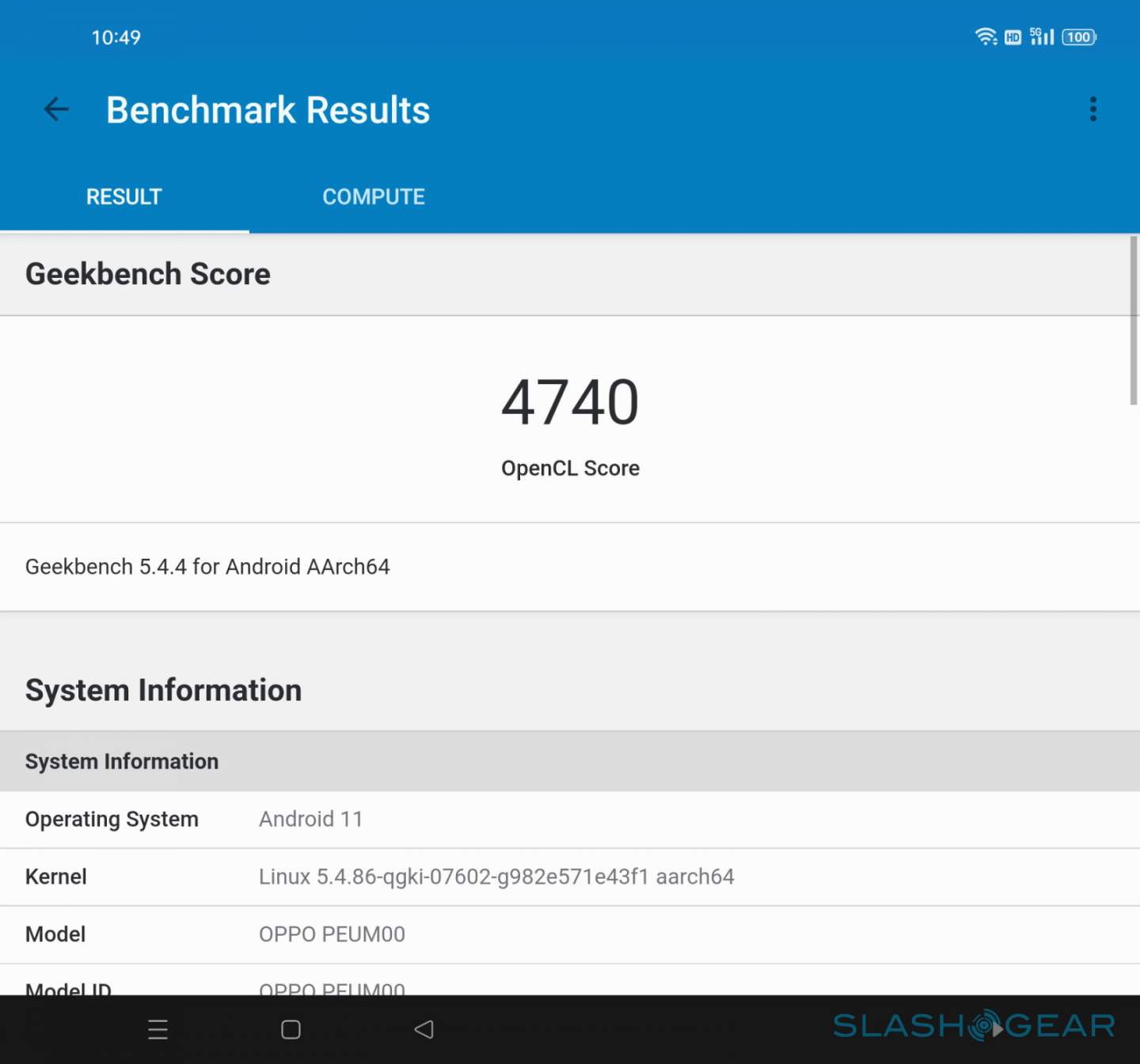This screenshot has height=1064, width=1140.
Task: Select the RESULT tab
Action: [x=124, y=197]
